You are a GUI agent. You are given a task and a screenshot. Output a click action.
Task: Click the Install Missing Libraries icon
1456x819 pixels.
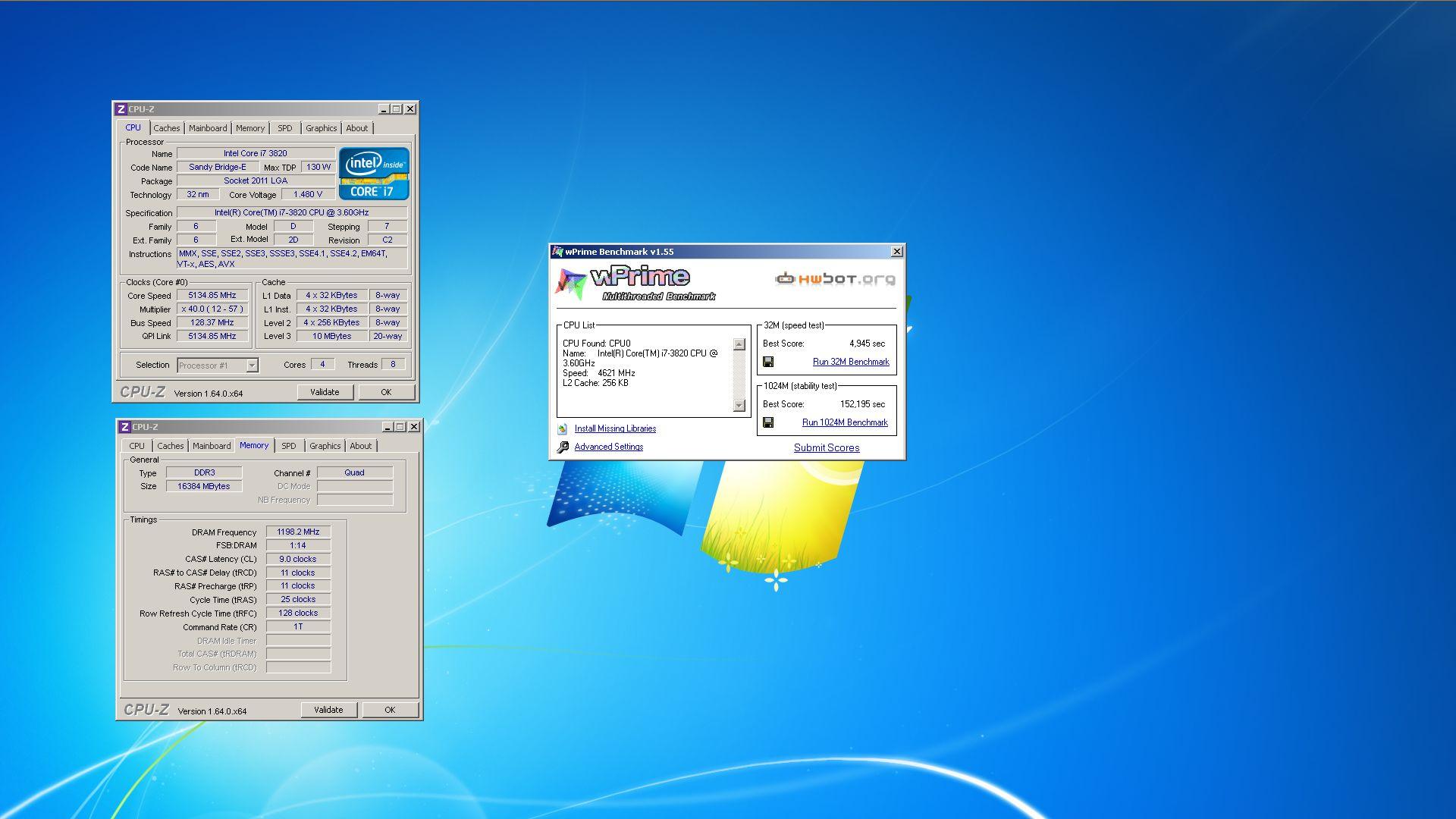click(x=563, y=428)
